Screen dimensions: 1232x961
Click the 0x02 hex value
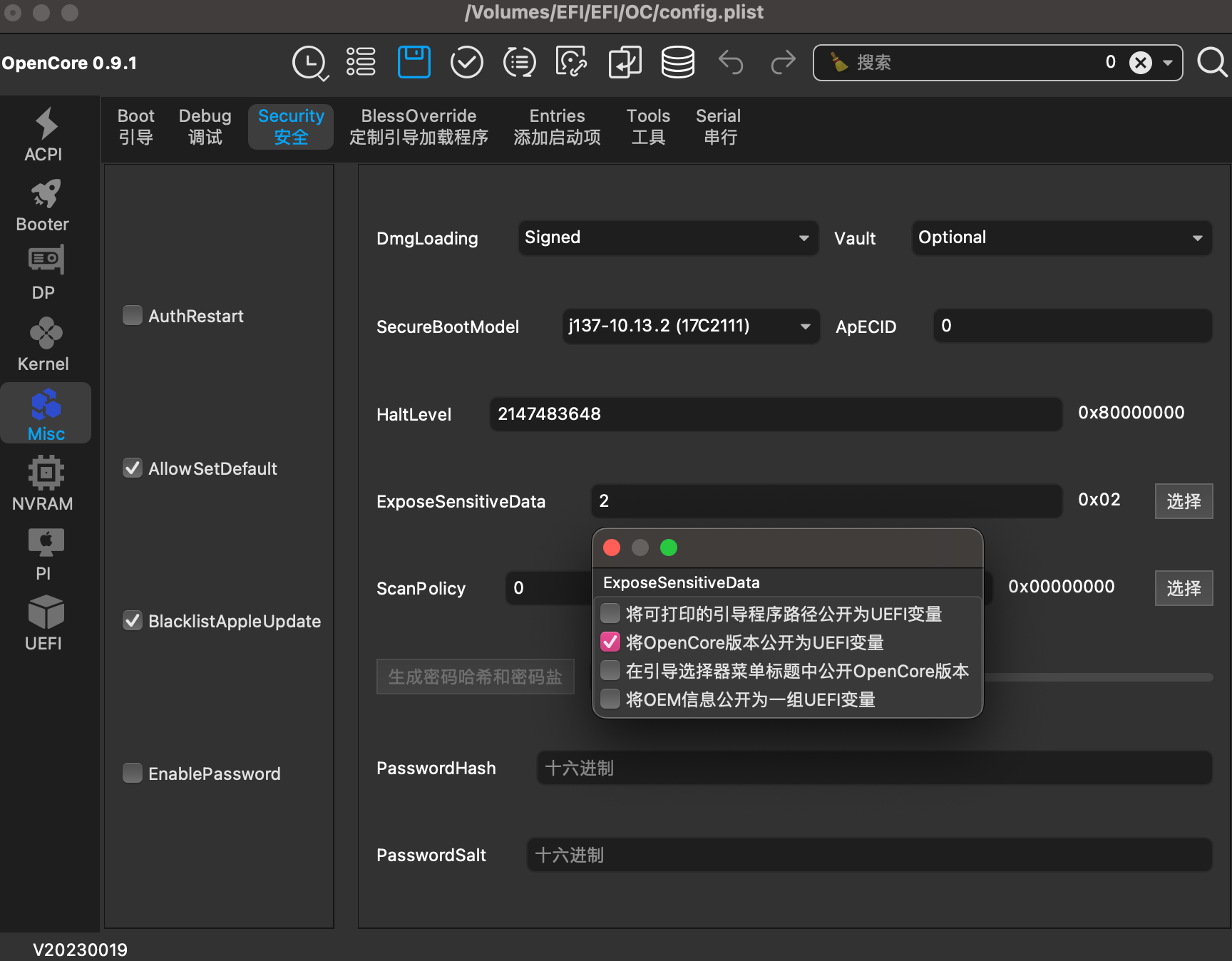pos(1099,500)
